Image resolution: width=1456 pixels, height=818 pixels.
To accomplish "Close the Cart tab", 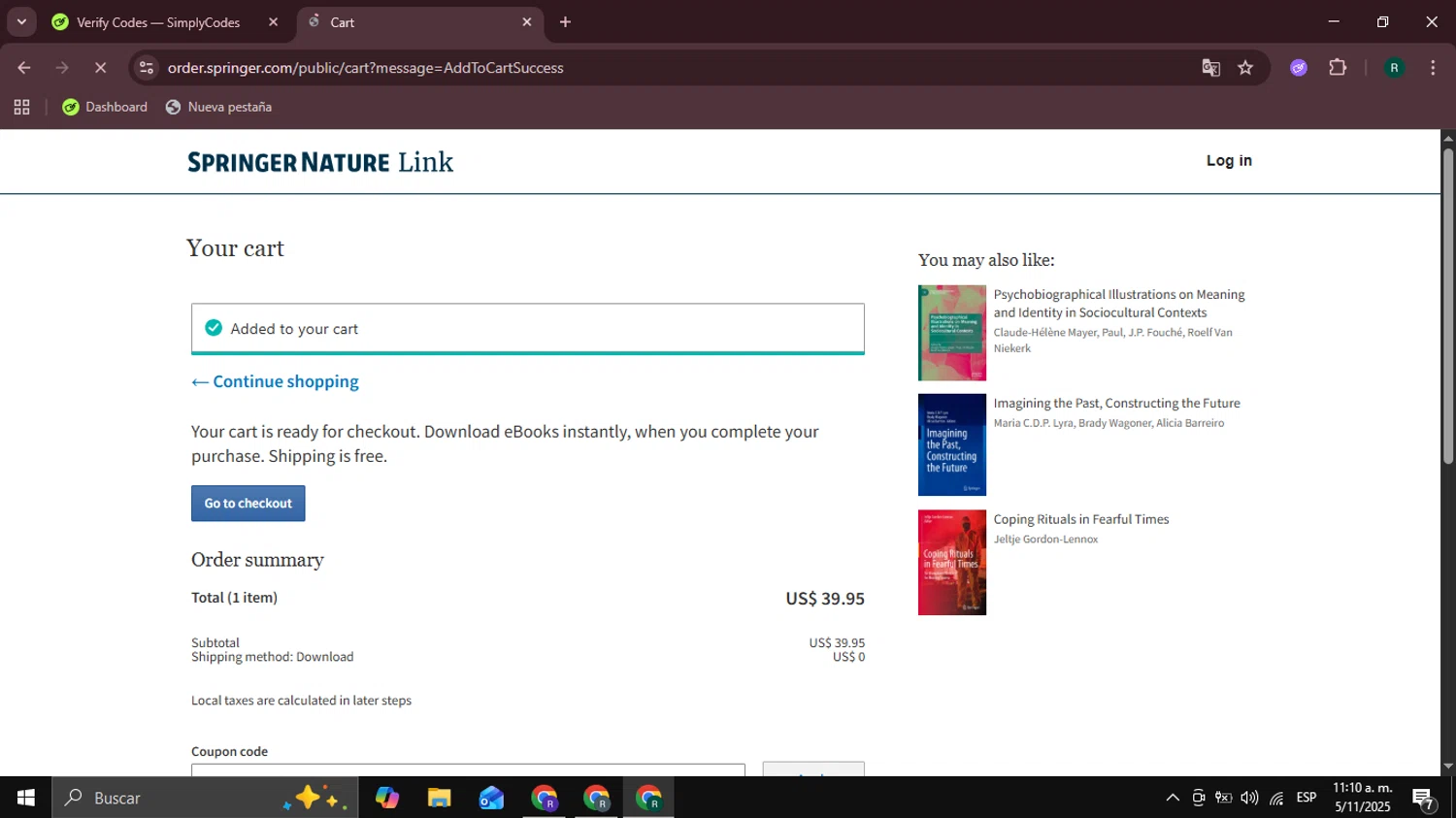I will click(527, 22).
